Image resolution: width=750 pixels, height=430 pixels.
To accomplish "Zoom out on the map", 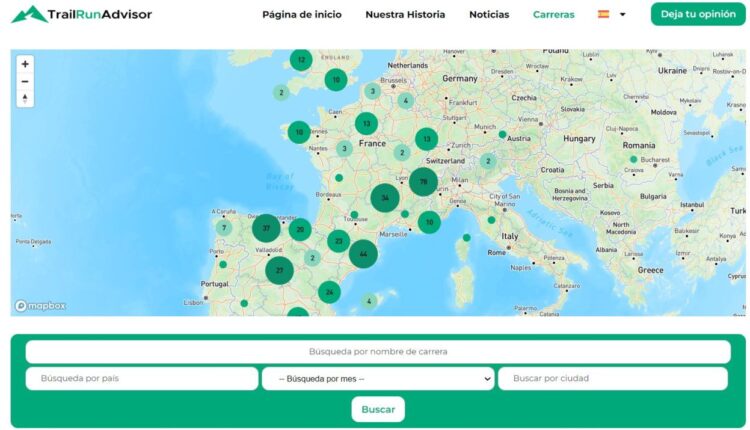I will (x=25, y=82).
